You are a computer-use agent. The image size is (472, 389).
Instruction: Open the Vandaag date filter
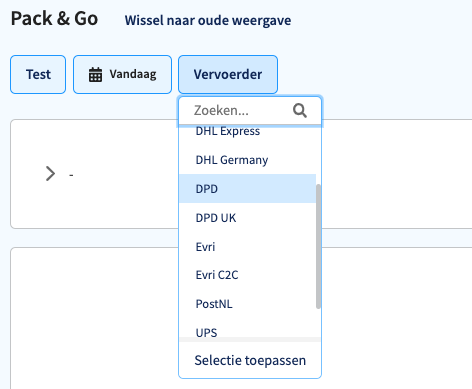coord(122,74)
